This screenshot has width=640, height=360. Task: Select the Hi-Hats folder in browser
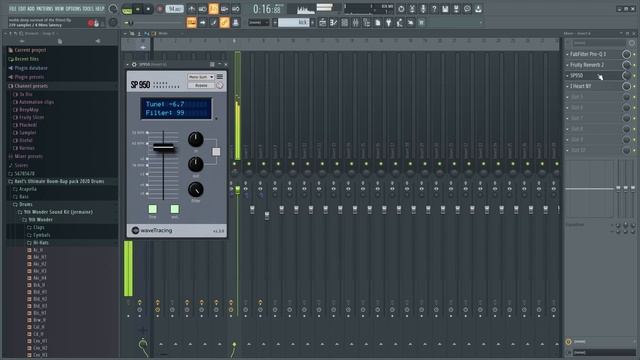(41, 242)
